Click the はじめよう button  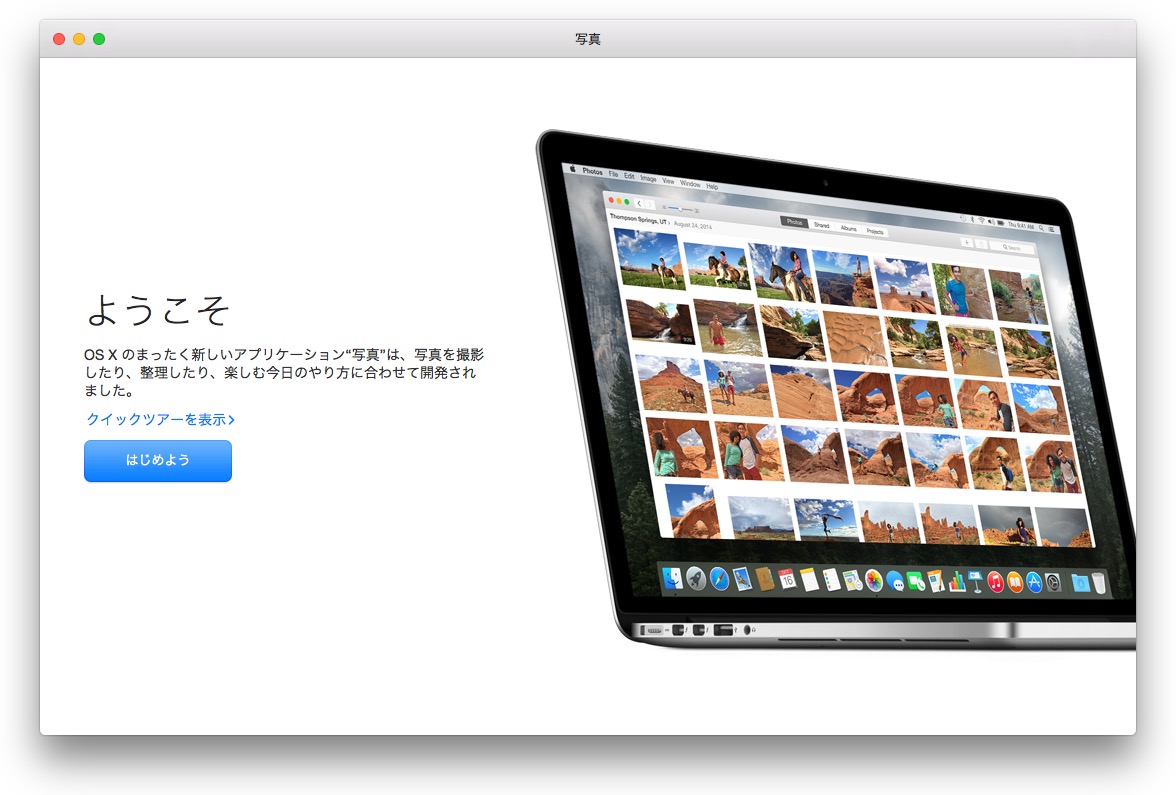point(158,461)
